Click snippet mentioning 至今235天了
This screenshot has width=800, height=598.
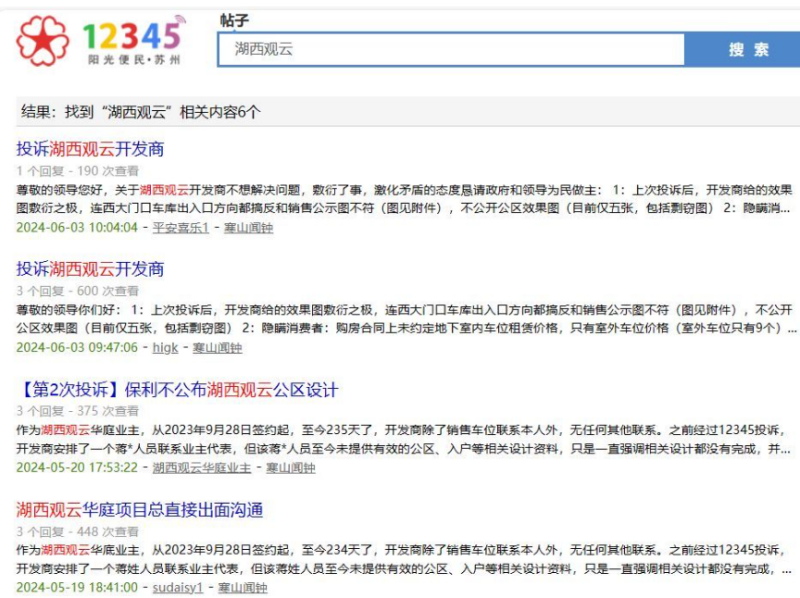pos(404,439)
